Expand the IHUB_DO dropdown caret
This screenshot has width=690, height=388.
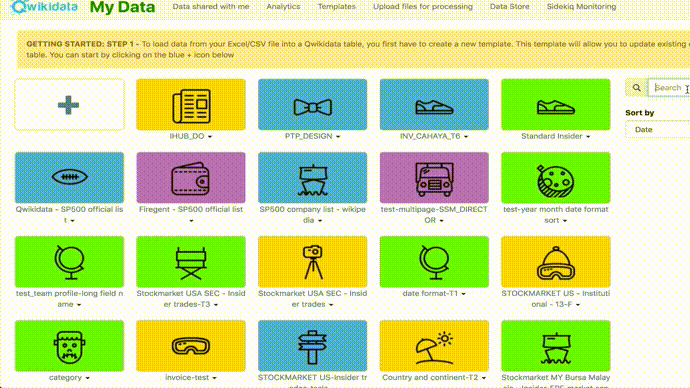210,137
